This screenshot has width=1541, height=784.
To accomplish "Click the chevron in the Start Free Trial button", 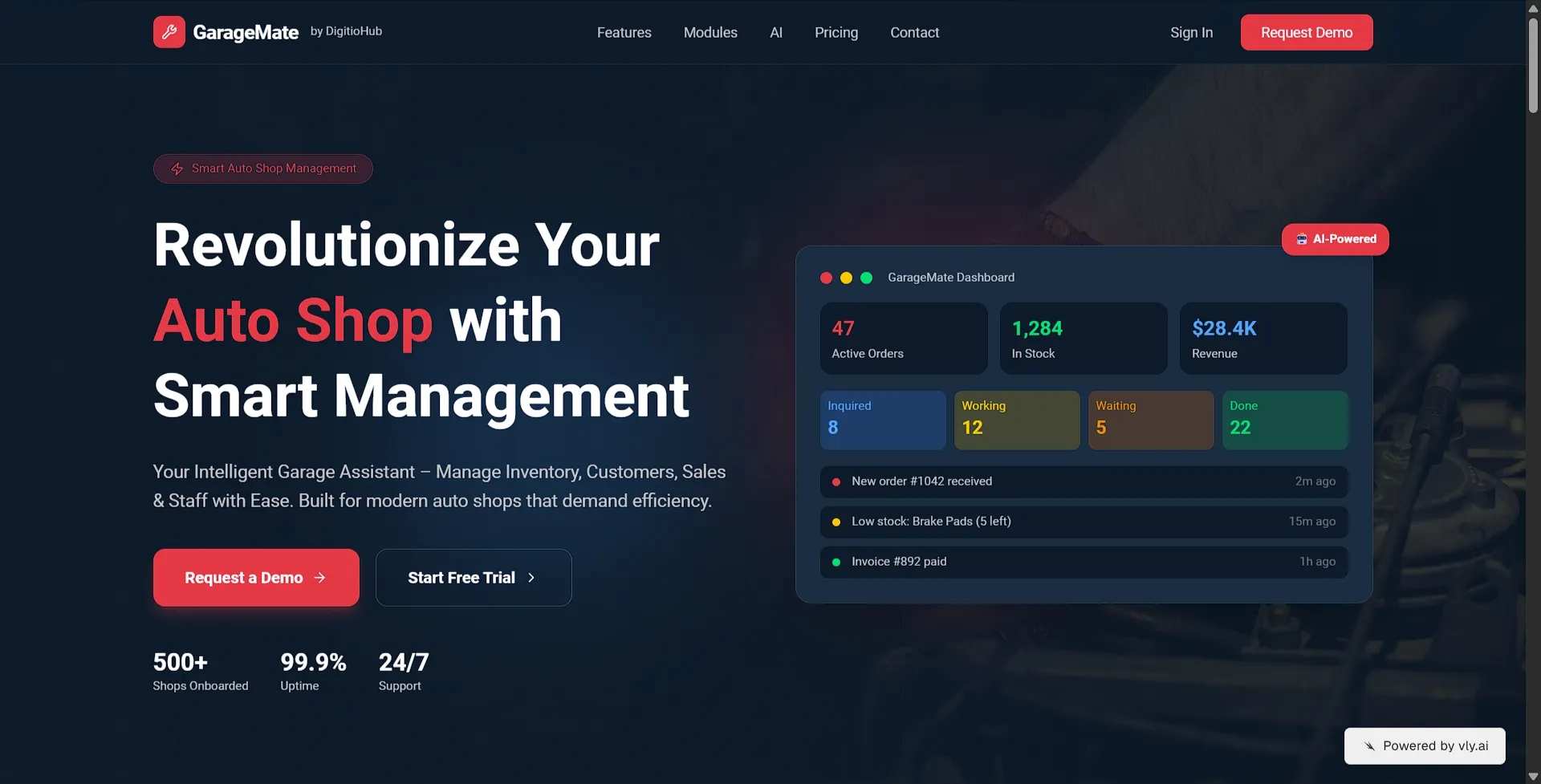I will click(x=532, y=577).
